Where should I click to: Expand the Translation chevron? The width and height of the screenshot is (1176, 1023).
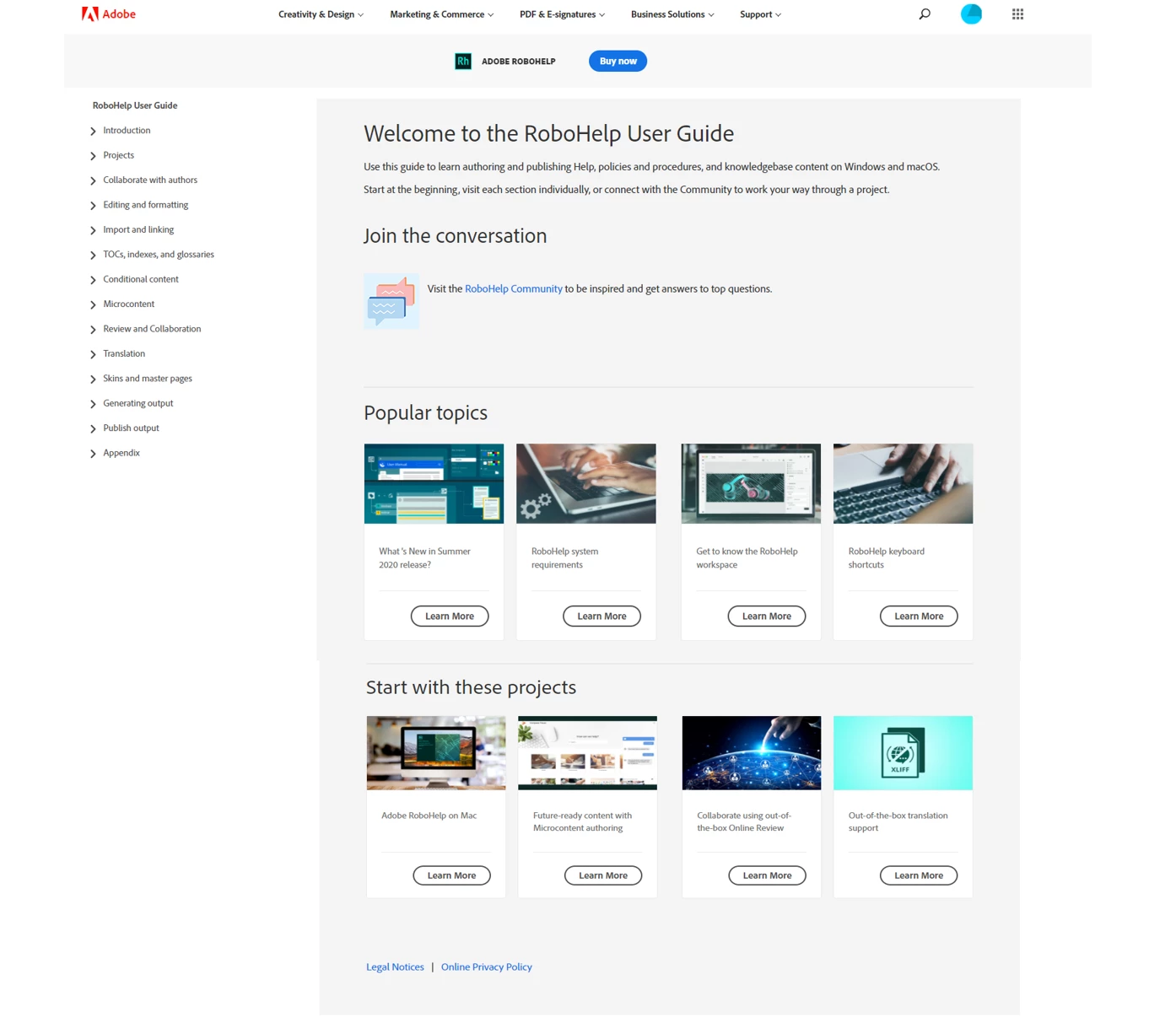point(93,354)
